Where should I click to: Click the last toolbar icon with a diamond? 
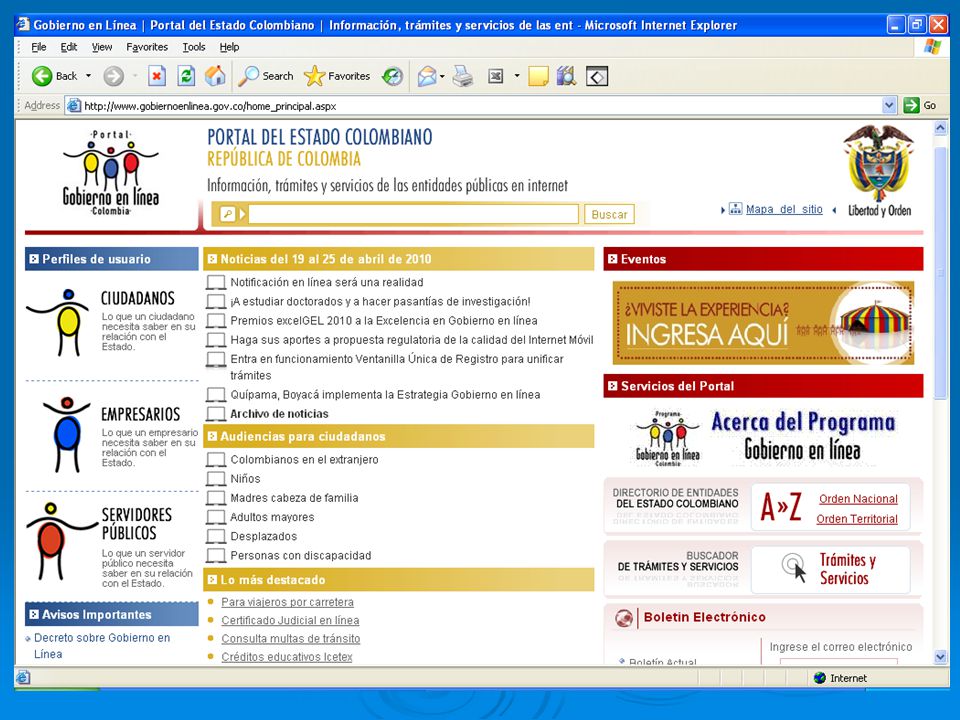[597, 77]
